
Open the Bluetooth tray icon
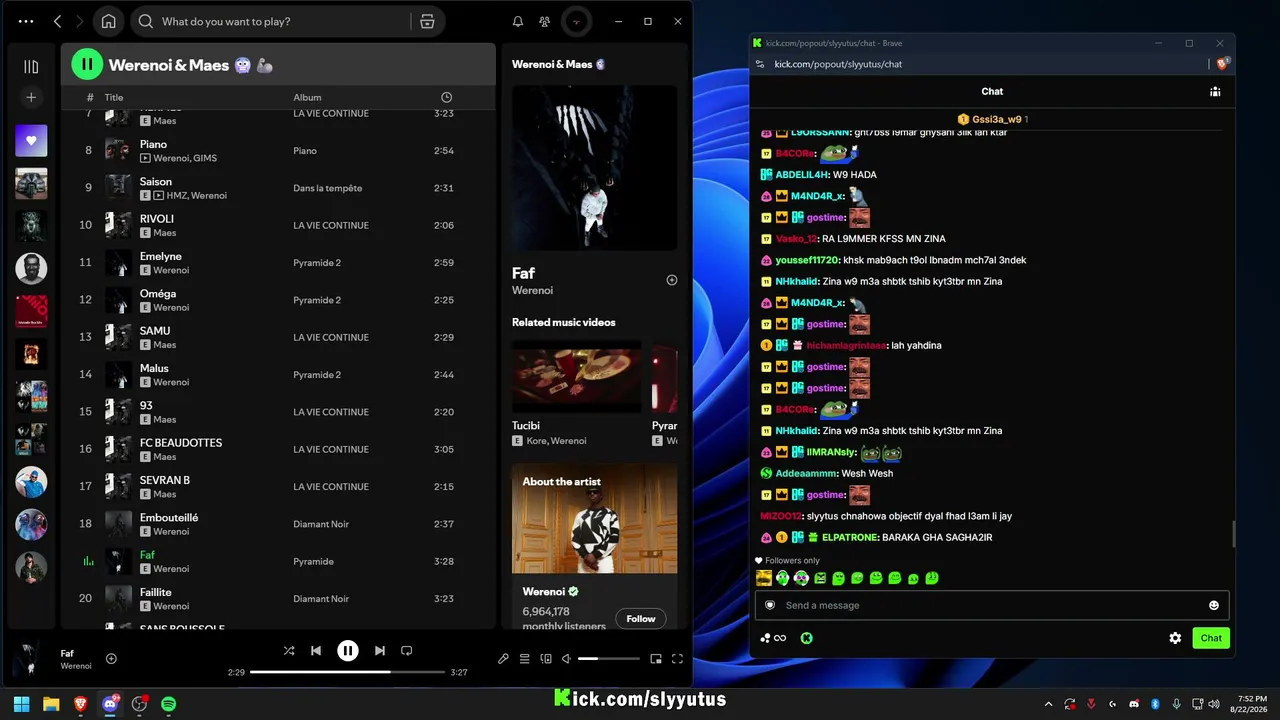click(x=1154, y=704)
